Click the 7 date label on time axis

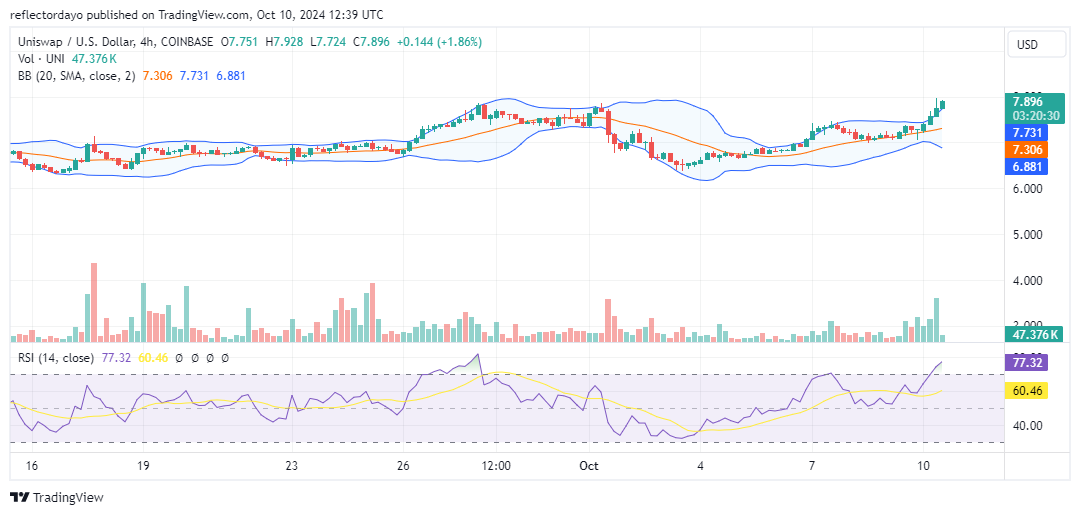(812, 465)
